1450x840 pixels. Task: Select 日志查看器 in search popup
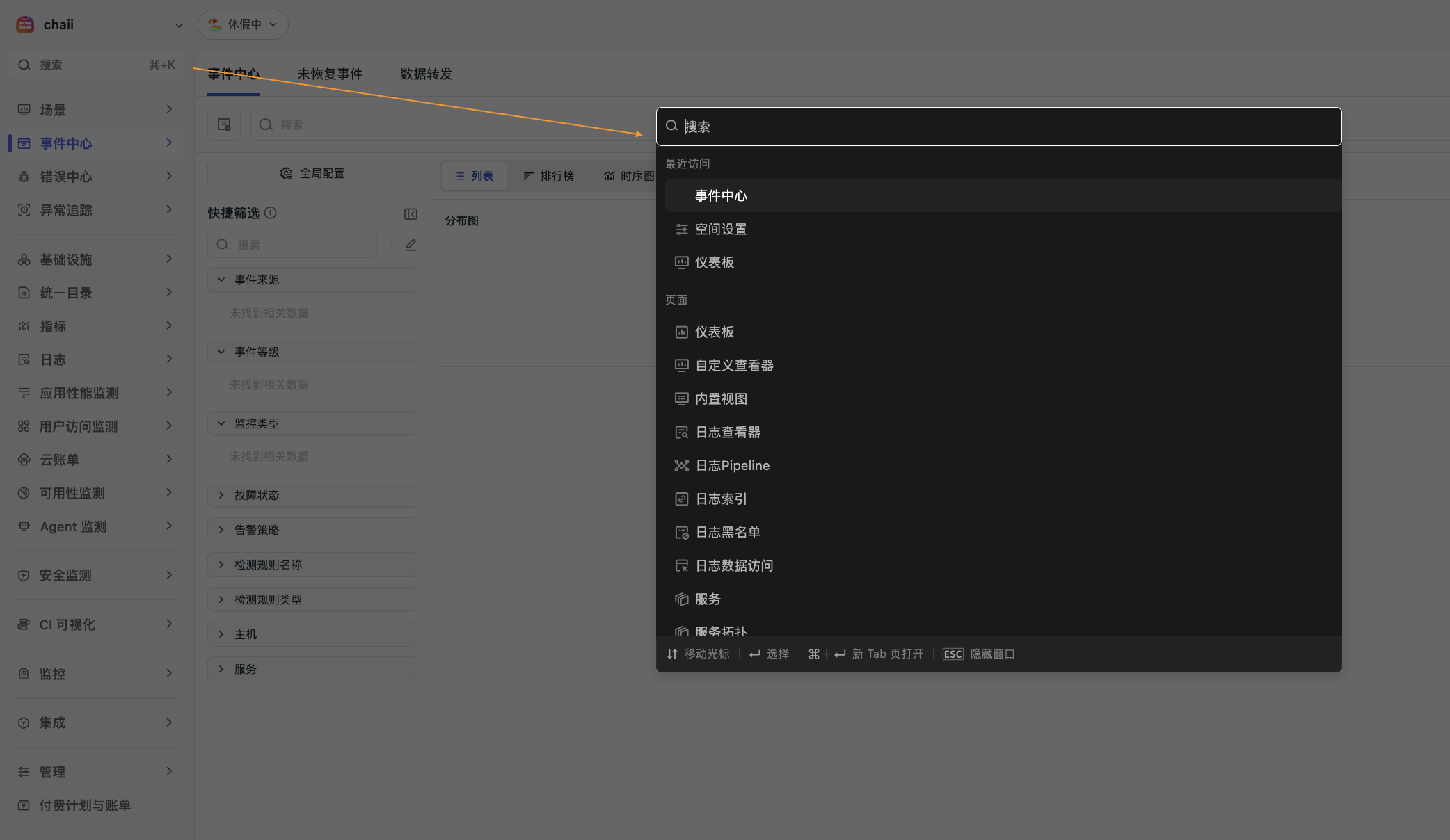(1003, 432)
